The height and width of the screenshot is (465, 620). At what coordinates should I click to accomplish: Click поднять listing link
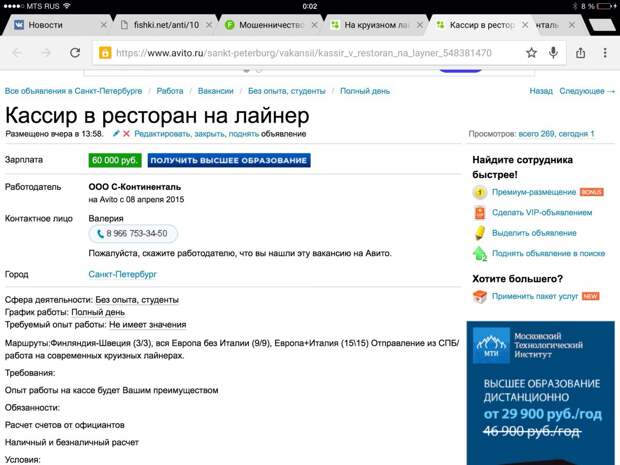click(244, 134)
